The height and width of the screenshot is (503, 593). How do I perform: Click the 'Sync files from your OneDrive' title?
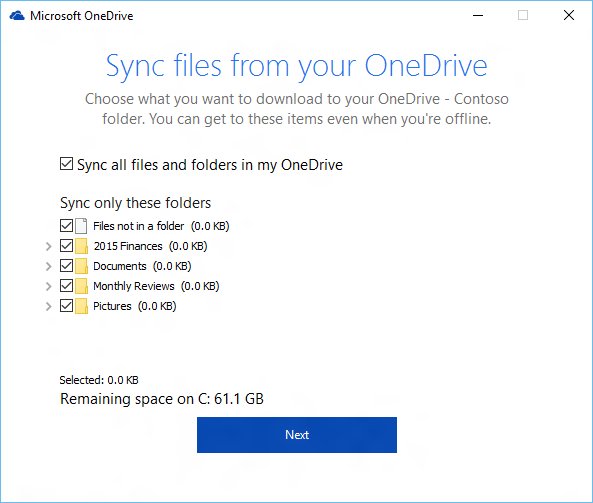coord(297,67)
